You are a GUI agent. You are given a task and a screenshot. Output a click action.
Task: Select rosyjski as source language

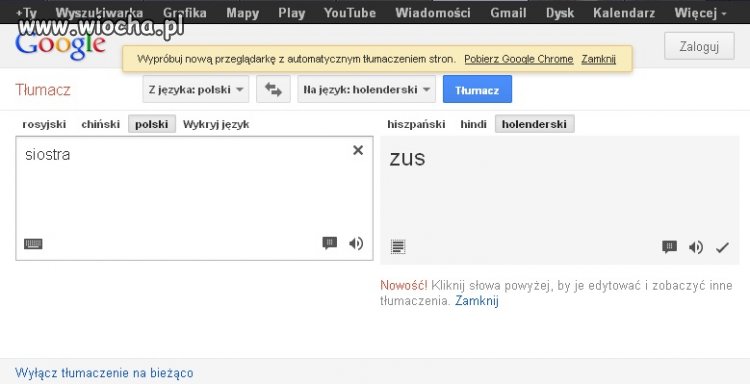(x=44, y=124)
